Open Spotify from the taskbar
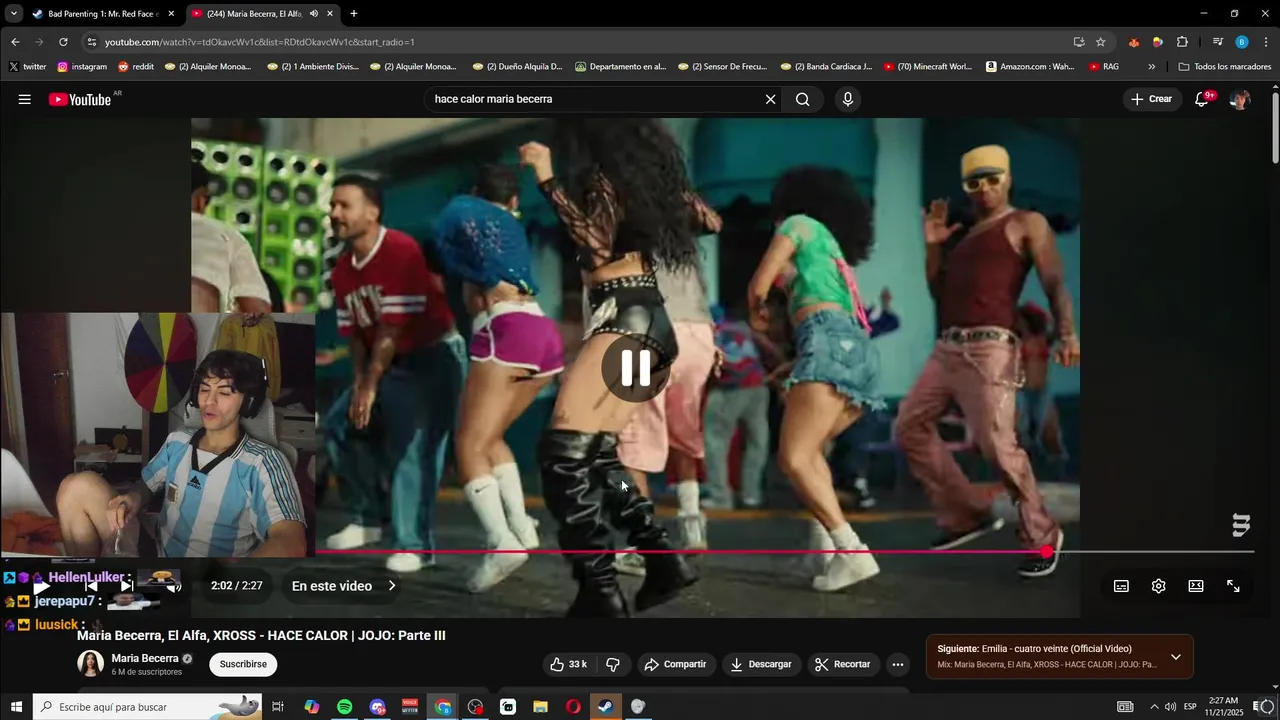The height and width of the screenshot is (720, 1280). point(345,707)
